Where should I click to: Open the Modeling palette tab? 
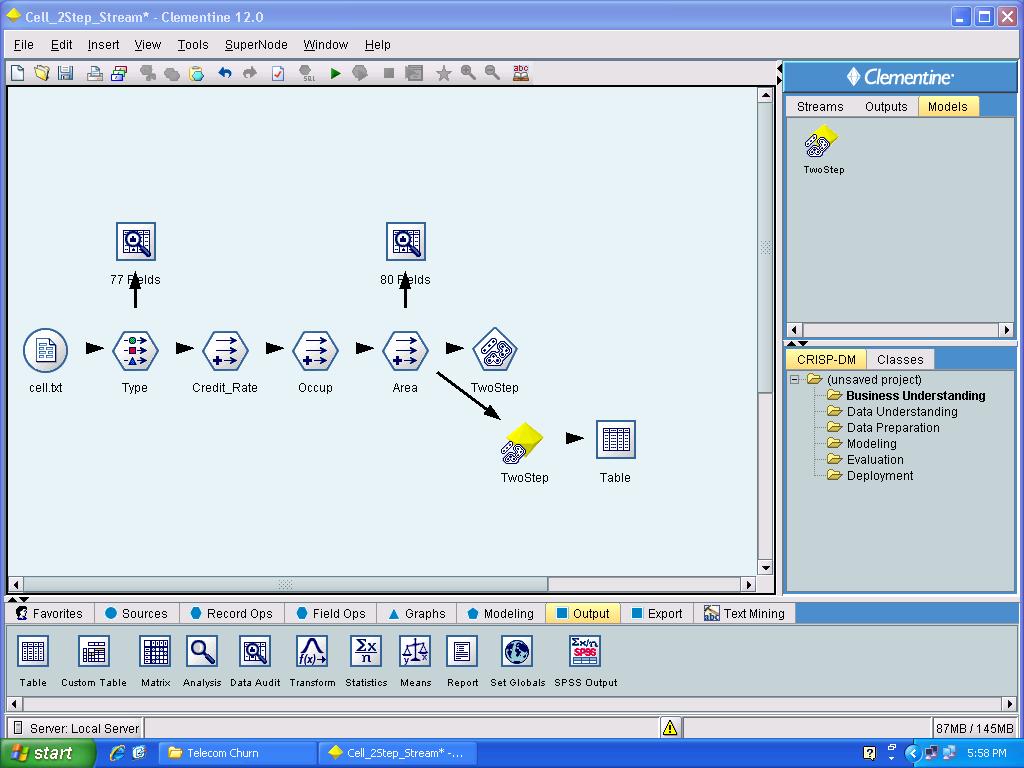(x=501, y=613)
